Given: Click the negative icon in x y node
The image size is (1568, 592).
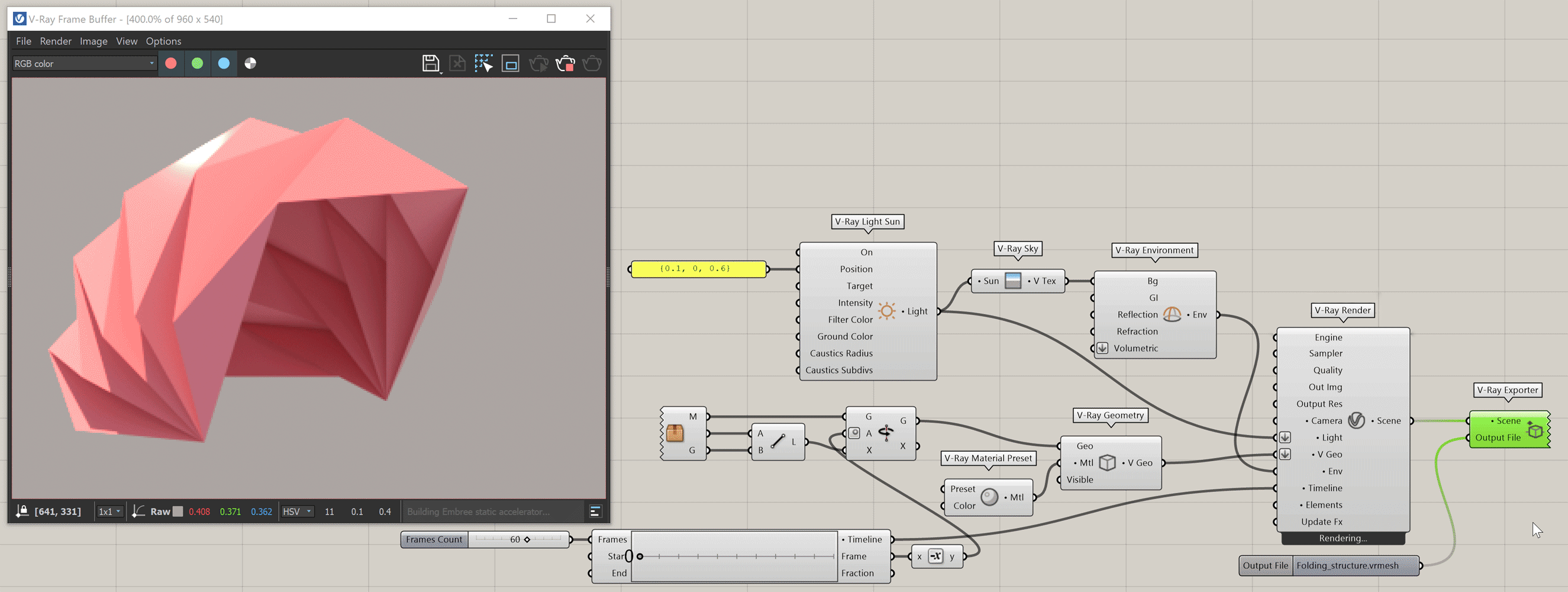Looking at the screenshot, I should [x=935, y=556].
